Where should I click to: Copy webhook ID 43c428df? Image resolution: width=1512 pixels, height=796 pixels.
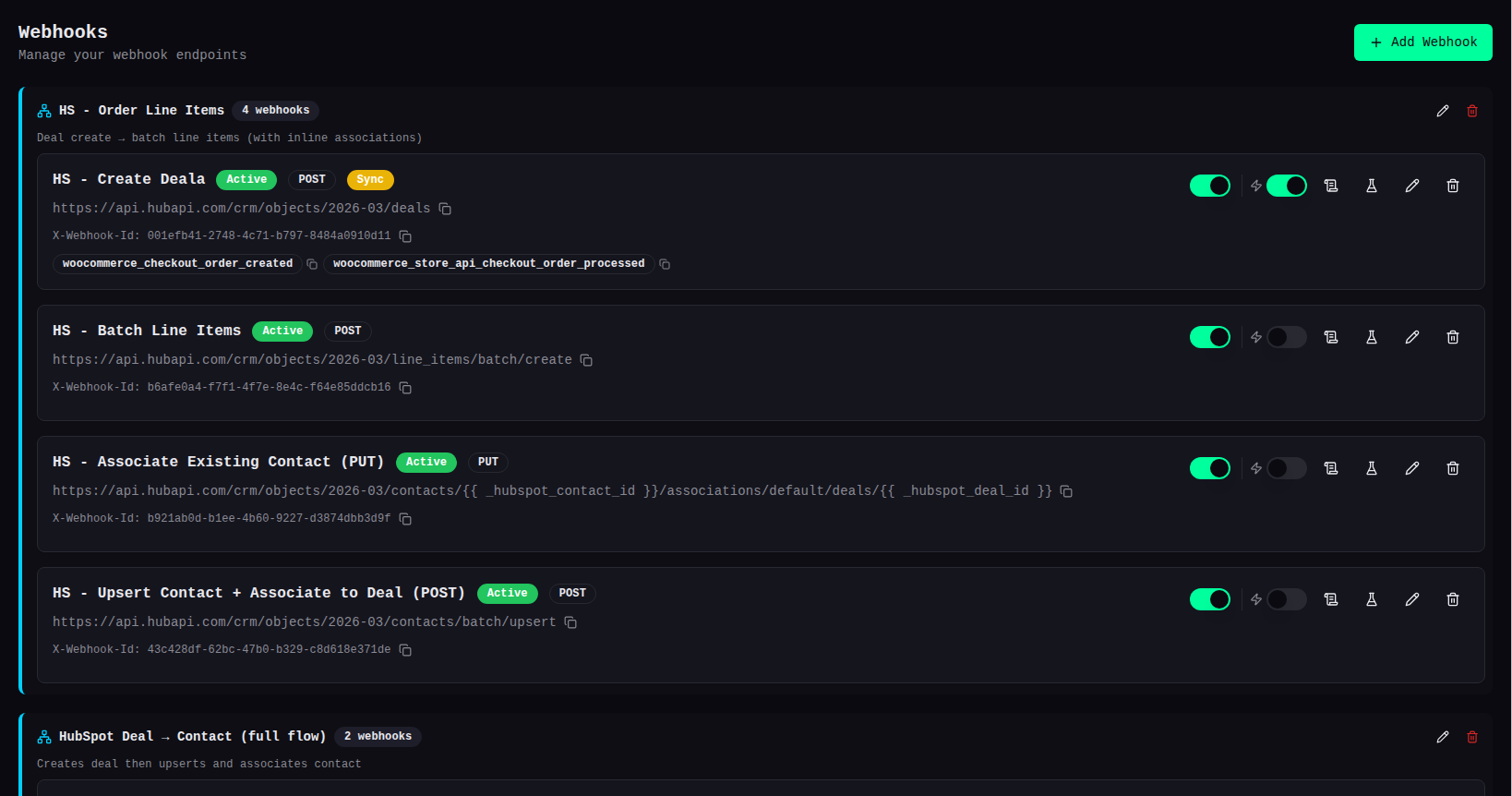point(405,650)
